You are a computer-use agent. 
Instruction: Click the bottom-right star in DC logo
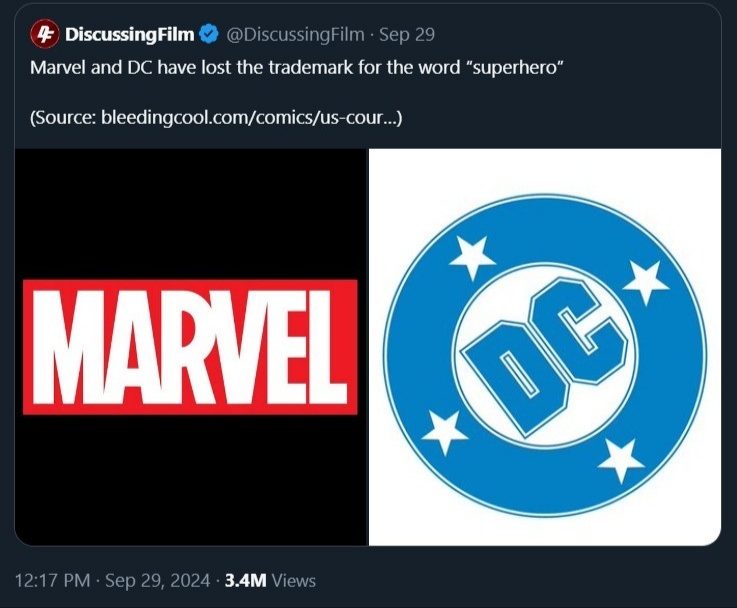619,459
